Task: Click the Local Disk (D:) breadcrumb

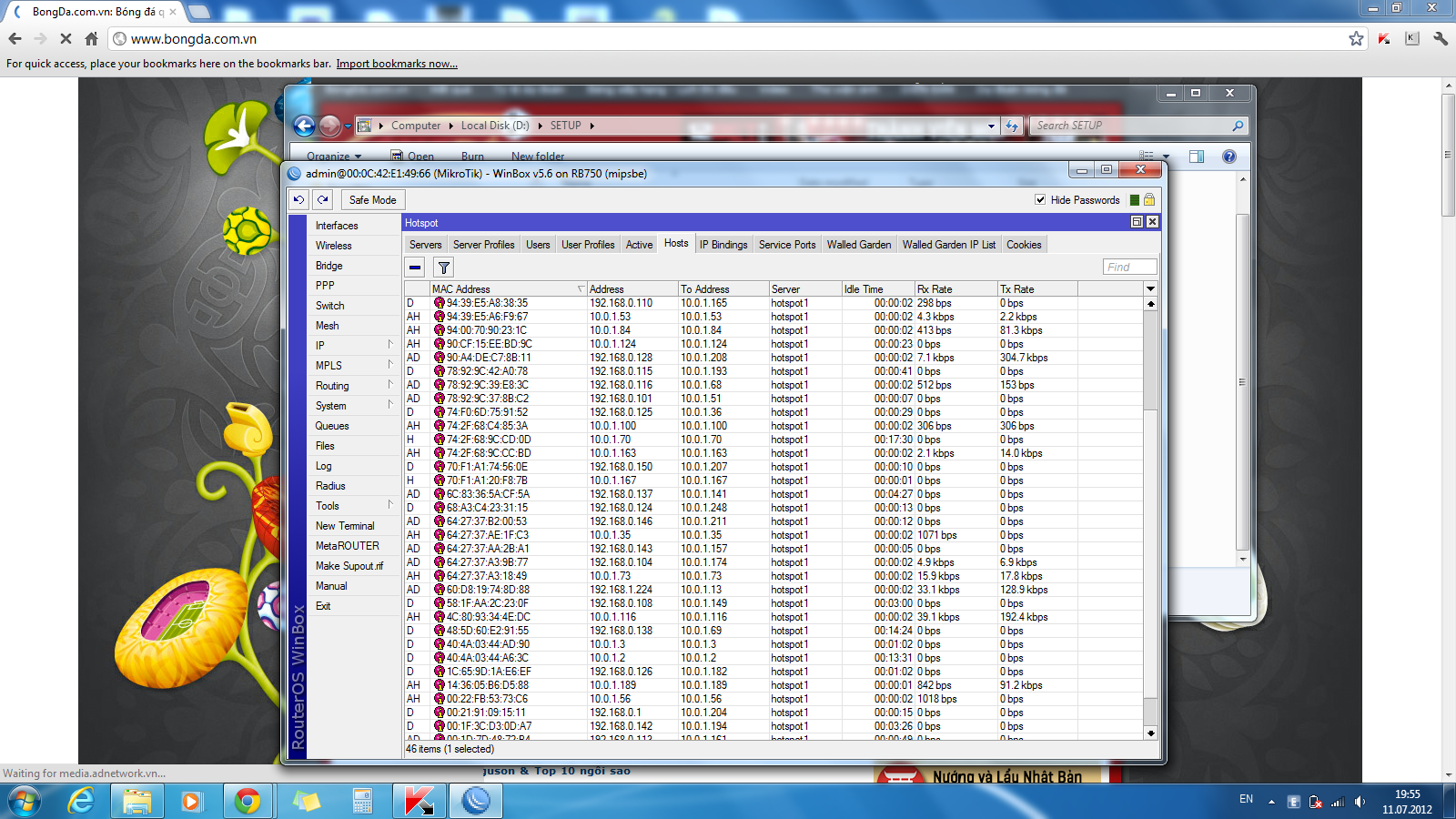Action: coord(495,126)
